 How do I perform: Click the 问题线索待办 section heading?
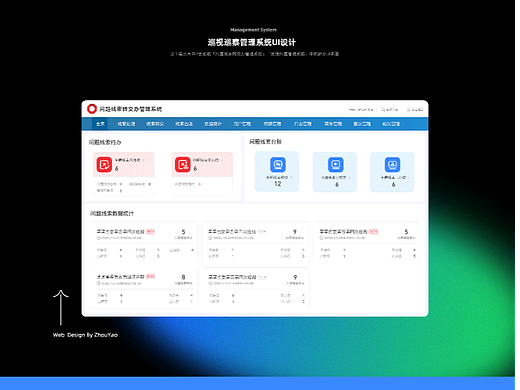(105, 142)
